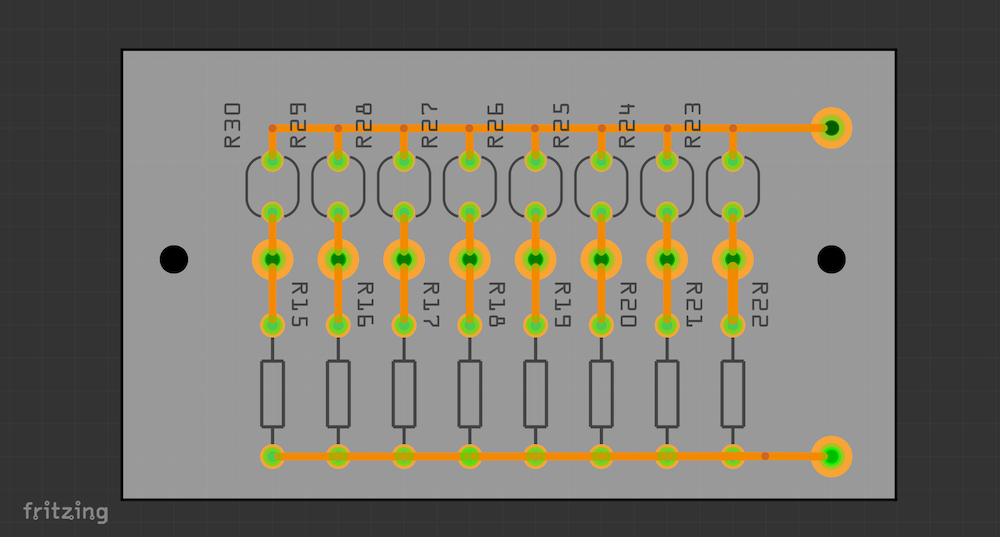Viewport: 1000px width, 537px height.
Task: Click the left black mounting hole
Action: pos(173,260)
